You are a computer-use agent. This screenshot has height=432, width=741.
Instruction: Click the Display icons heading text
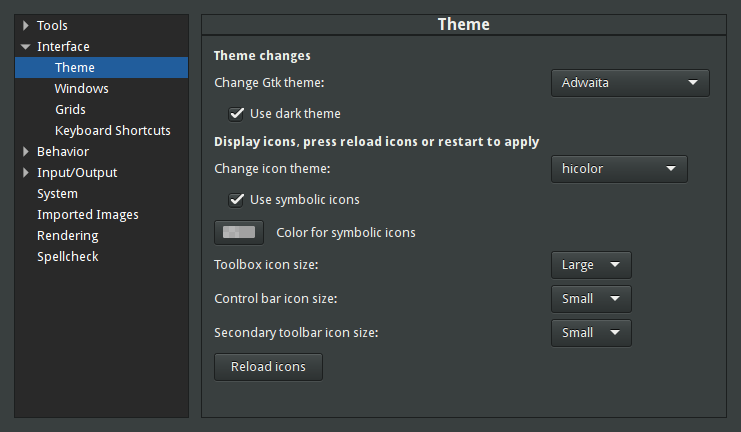tap(377, 142)
